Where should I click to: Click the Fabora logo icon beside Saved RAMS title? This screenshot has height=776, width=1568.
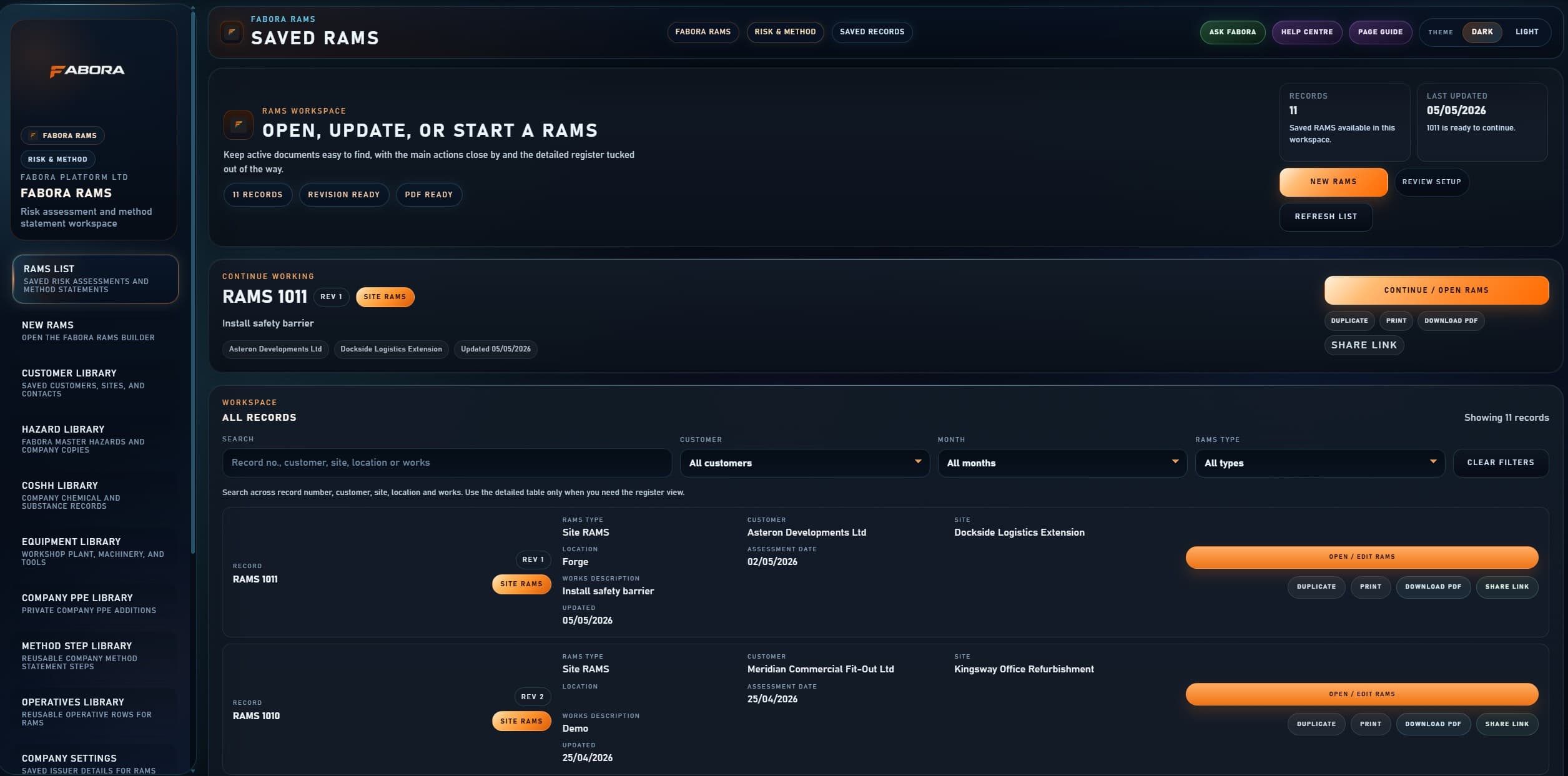(x=232, y=32)
